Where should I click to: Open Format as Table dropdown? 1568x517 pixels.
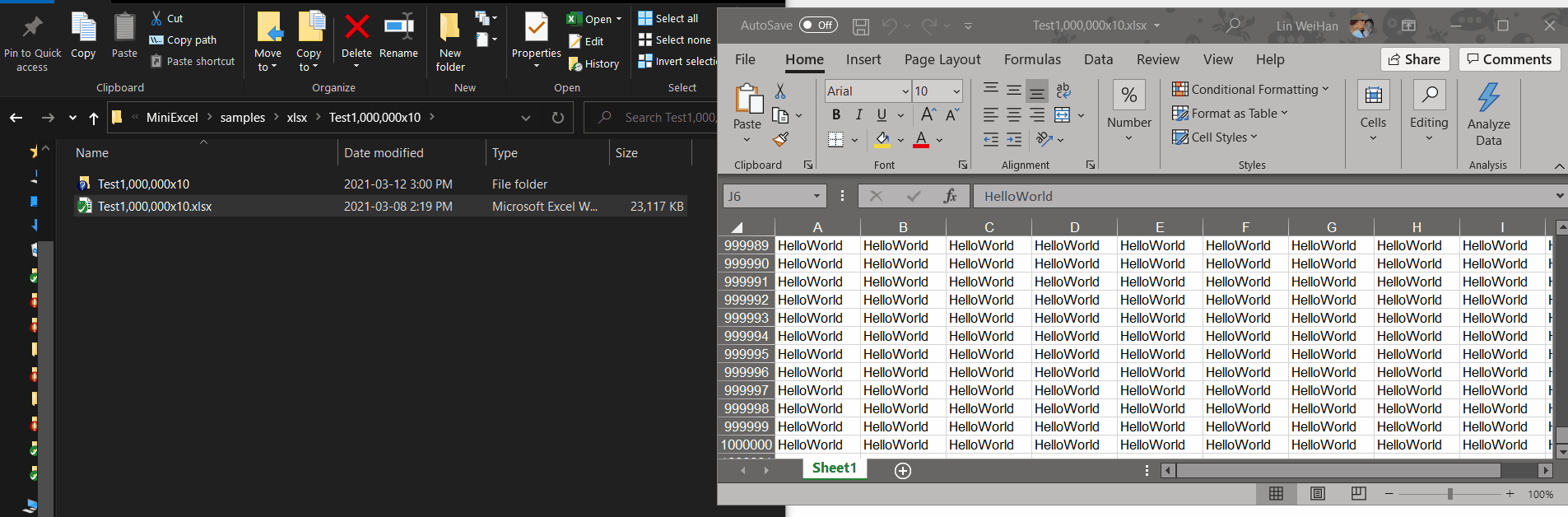1230,113
